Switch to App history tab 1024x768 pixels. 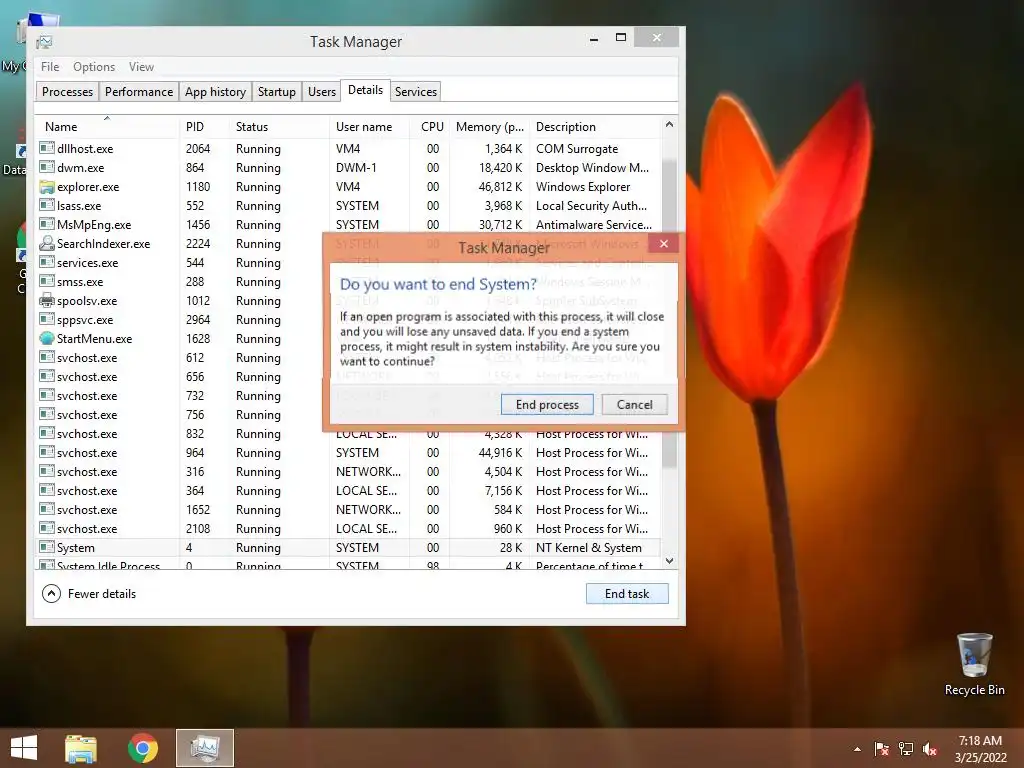[215, 91]
